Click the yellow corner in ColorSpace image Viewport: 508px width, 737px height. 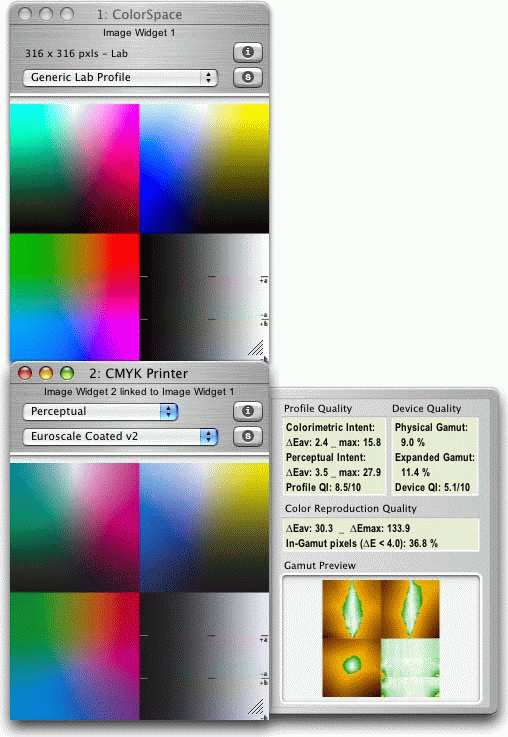click(256, 115)
